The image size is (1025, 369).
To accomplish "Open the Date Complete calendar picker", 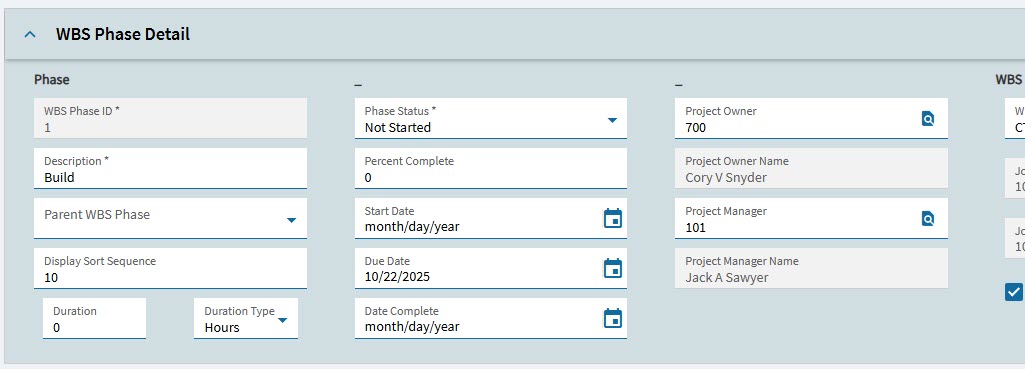I will pyautogui.click(x=613, y=319).
